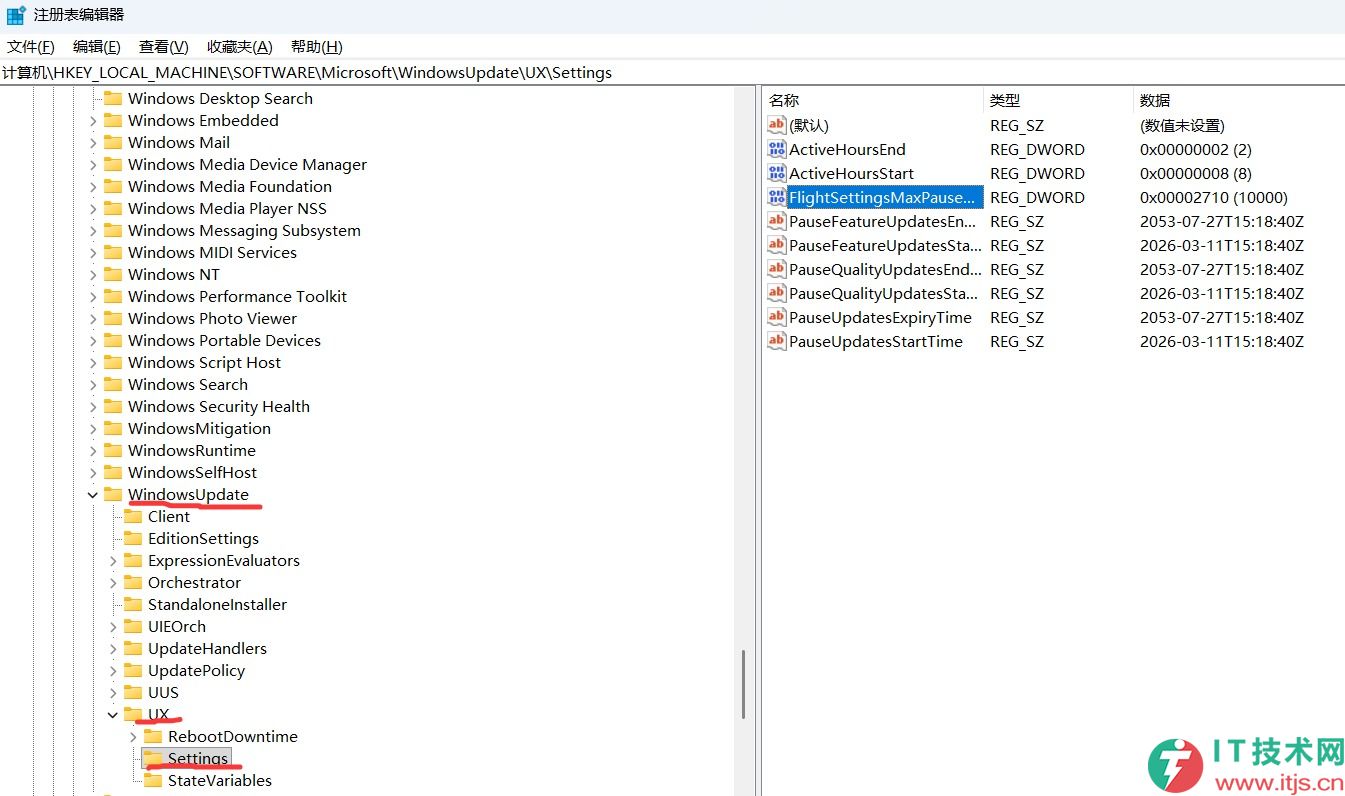The image size is (1345, 796).
Task: Collapse the WindowsUpdate tree node
Action: click(93, 494)
